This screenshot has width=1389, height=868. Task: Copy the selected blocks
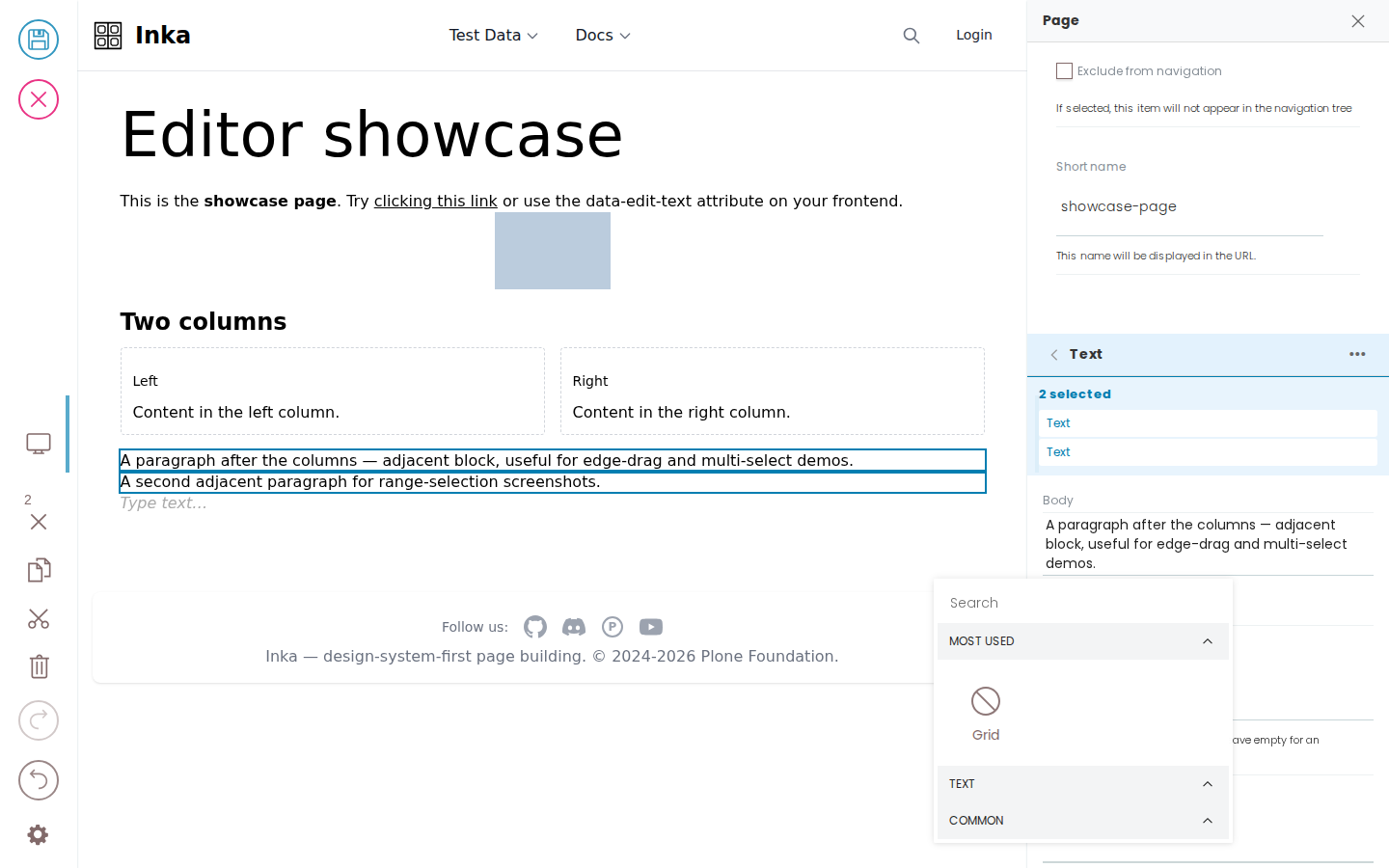39,570
